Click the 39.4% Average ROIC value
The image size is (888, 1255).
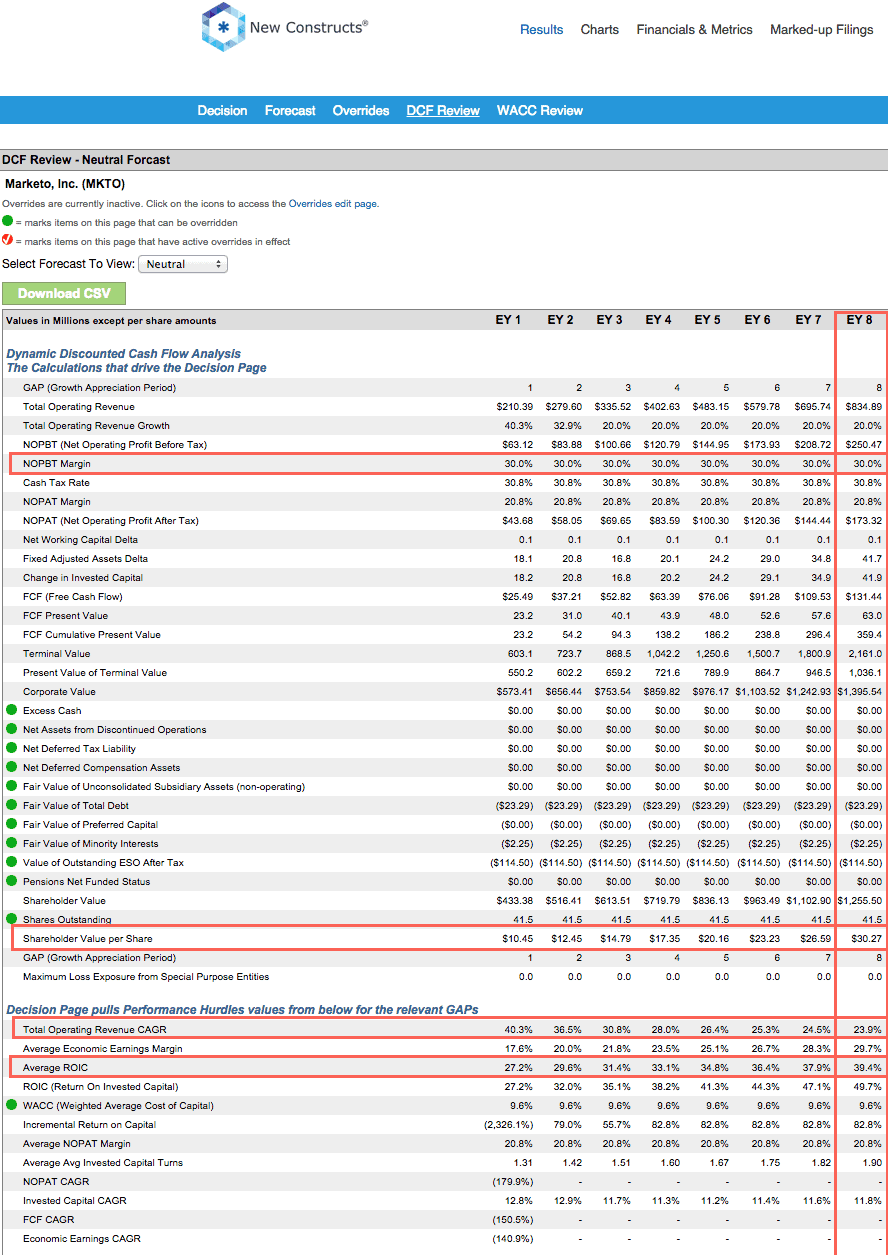(x=868, y=1068)
